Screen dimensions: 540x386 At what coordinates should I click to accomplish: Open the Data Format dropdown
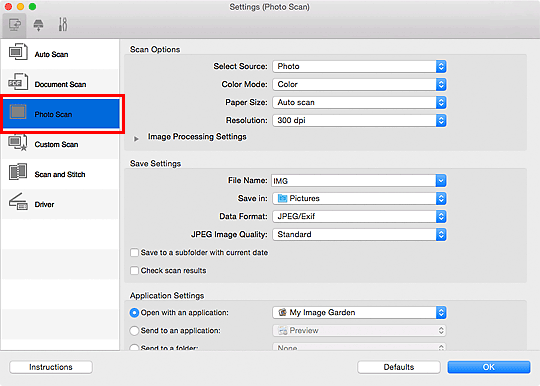pyautogui.click(x=360, y=216)
